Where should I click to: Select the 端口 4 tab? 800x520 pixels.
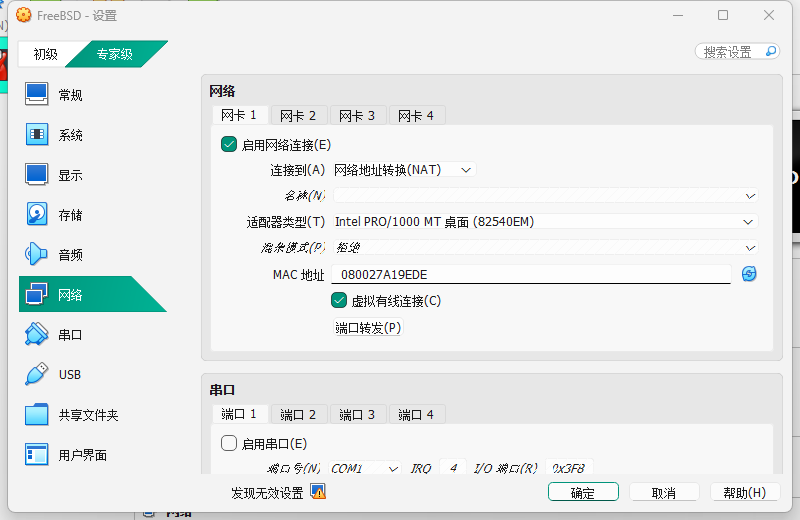tap(416, 414)
